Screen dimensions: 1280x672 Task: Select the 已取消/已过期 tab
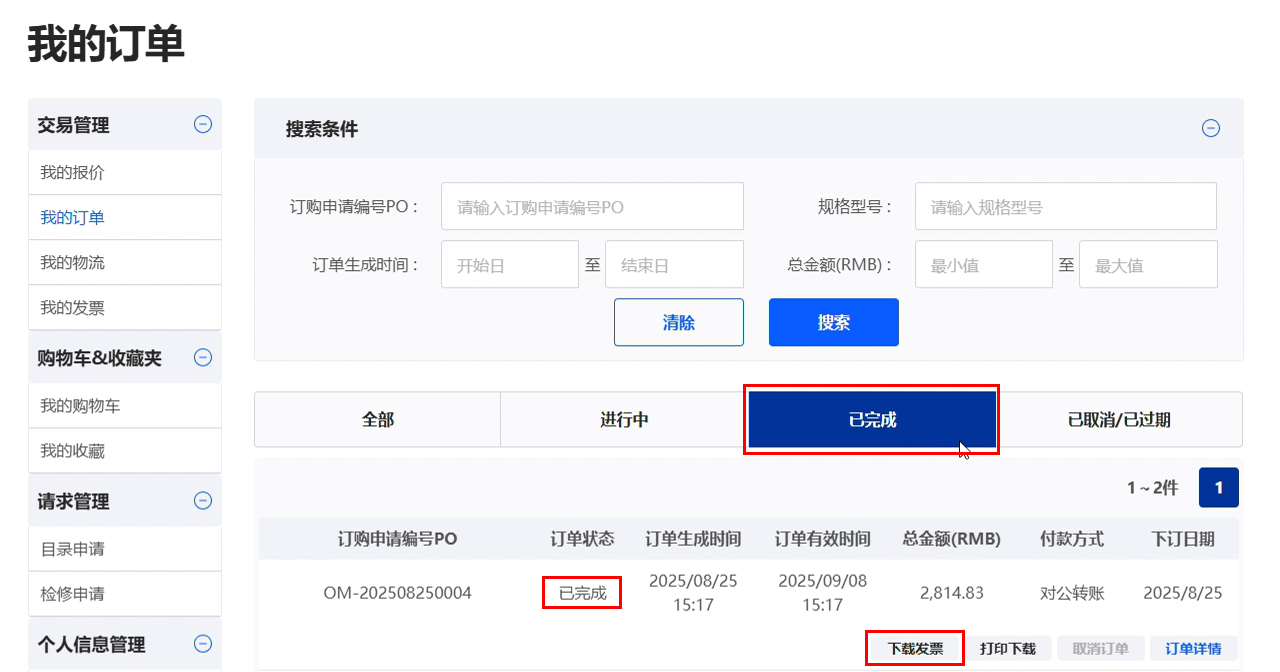pos(1119,420)
